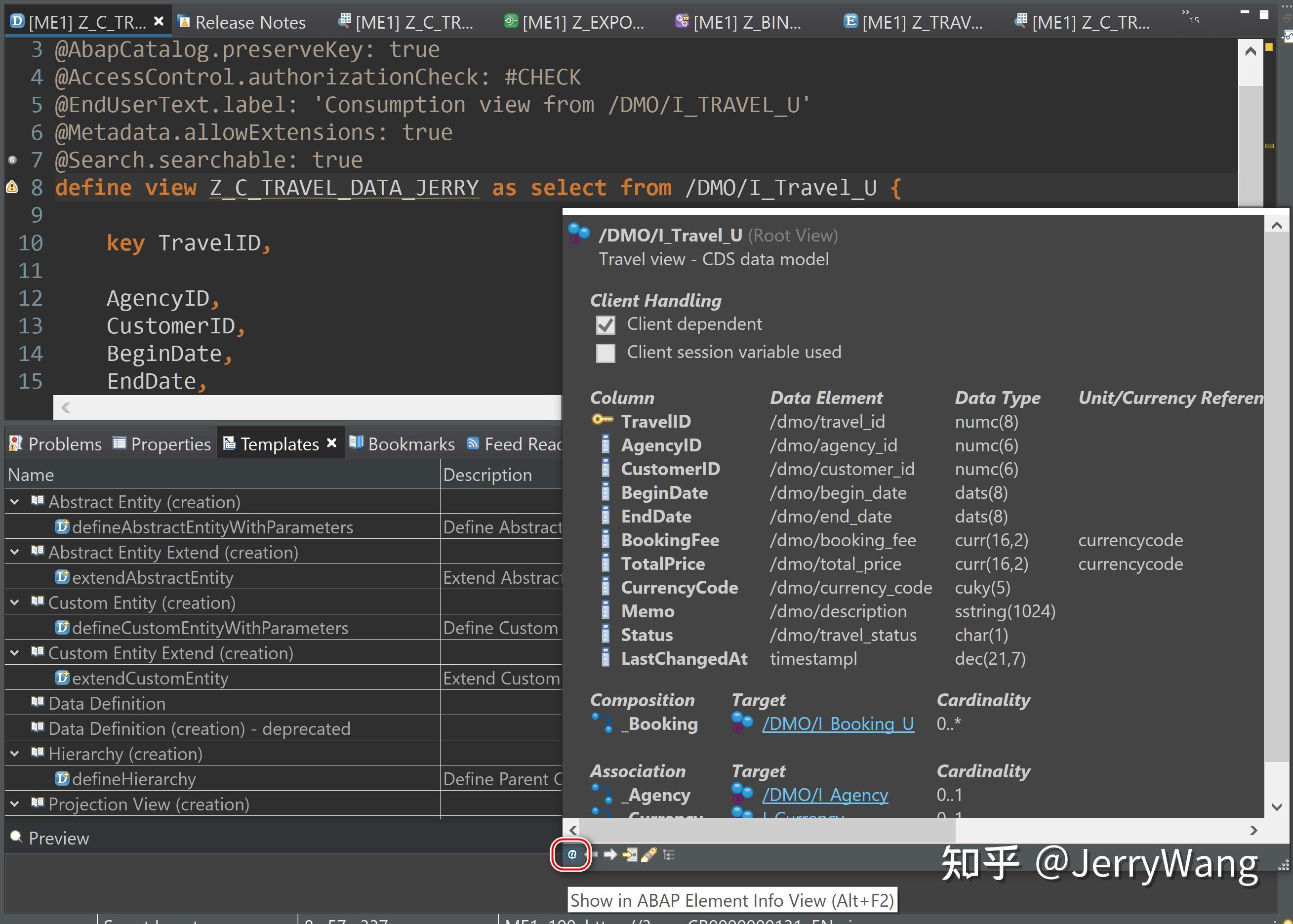This screenshot has height=924, width=1293.
Task: Click the popup's horizontal scrollbar left arrow
Action: click(572, 830)
